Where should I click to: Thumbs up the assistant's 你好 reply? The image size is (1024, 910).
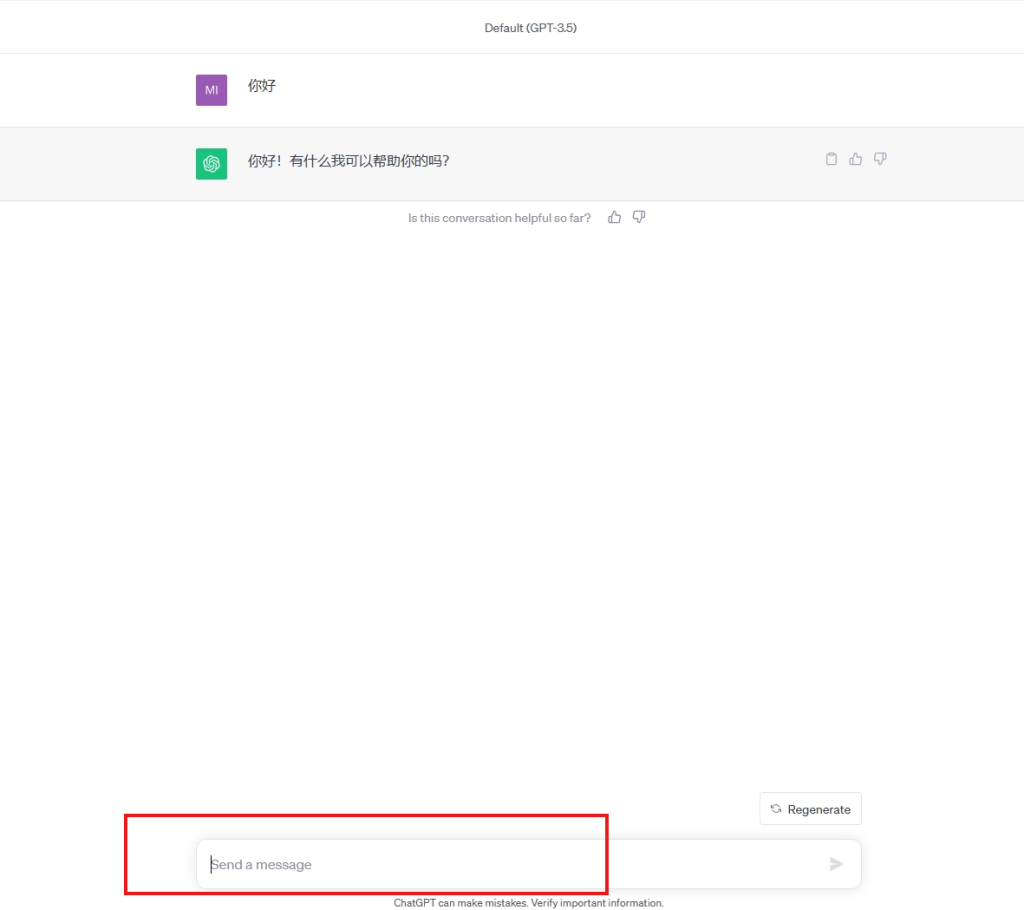pyautogui.click(x=855, y=159)
